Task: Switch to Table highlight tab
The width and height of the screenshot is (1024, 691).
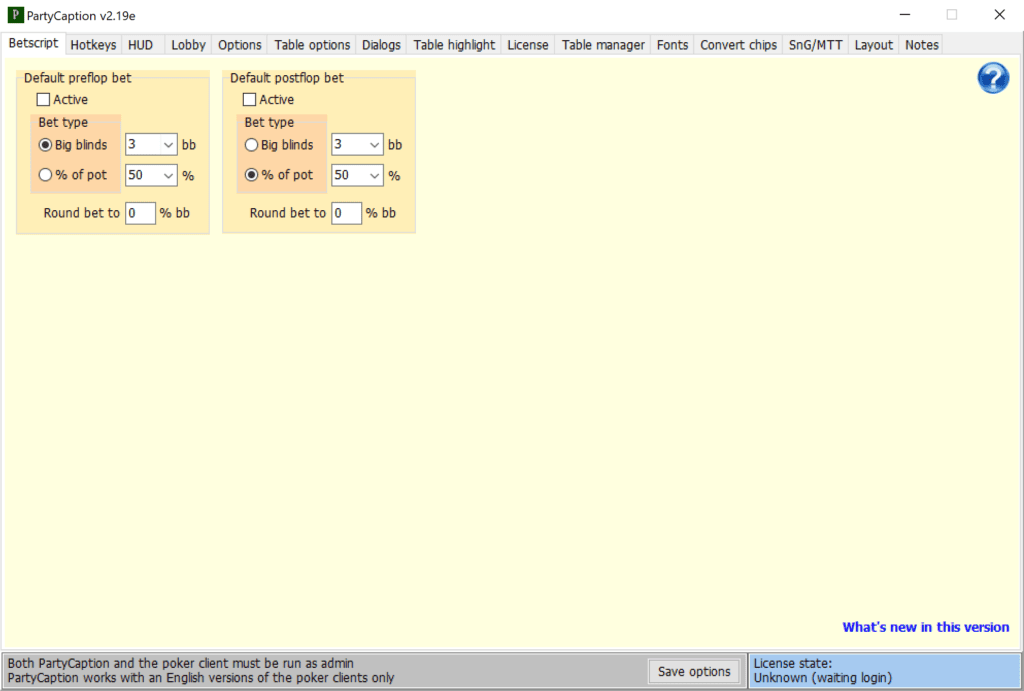Action: pos(454,44)
